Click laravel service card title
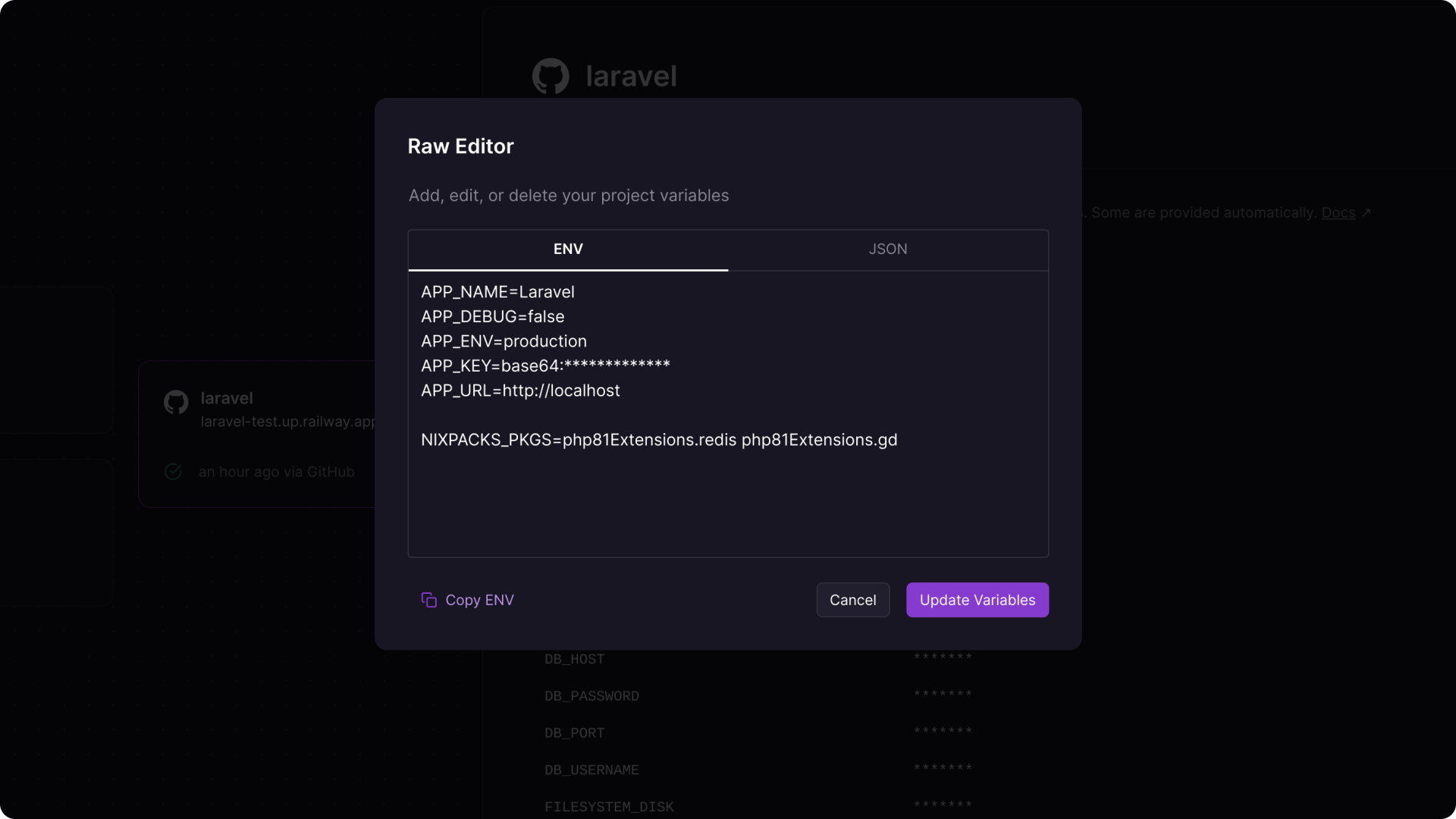 pos(227,398)
